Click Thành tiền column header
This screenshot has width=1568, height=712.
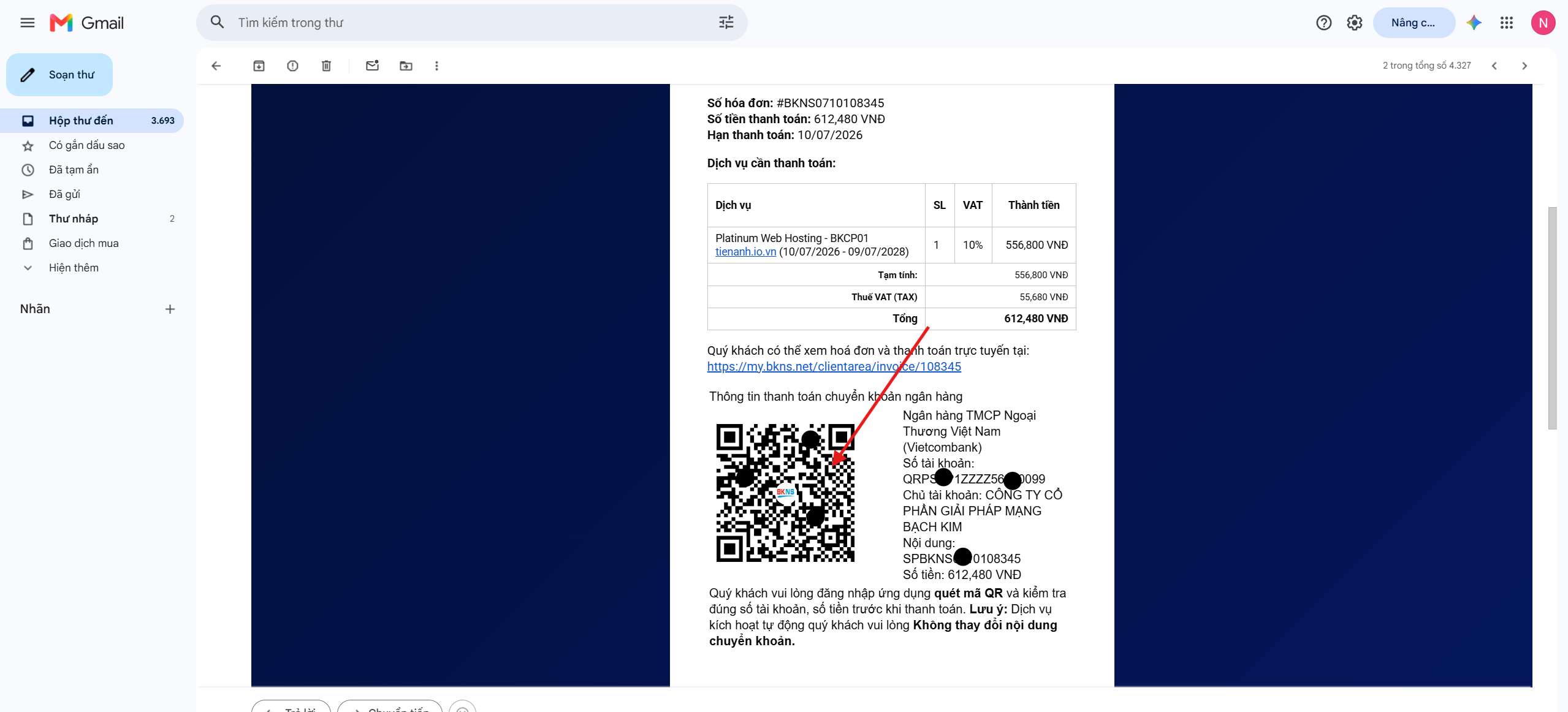pos(1033,205)
